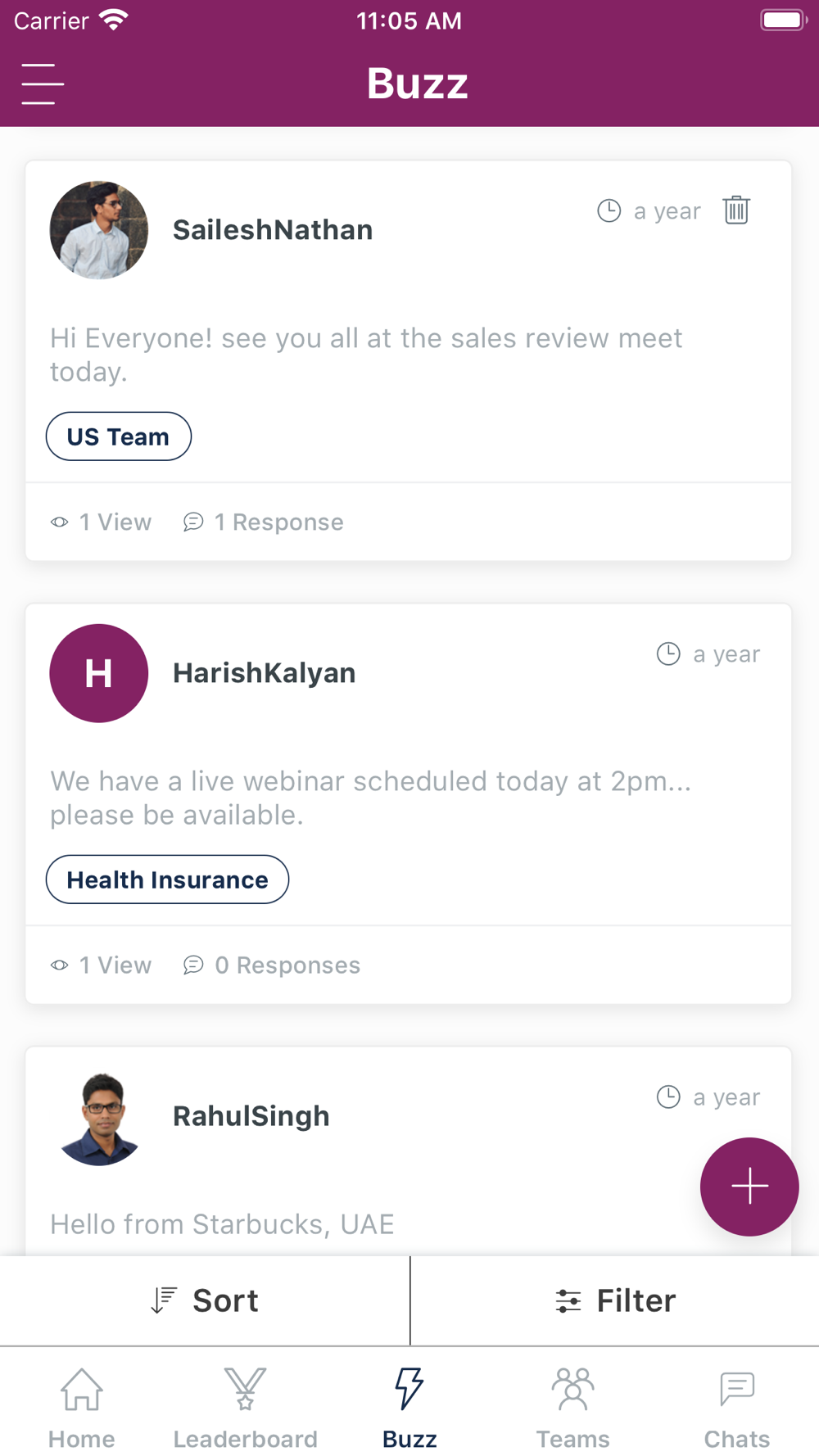The width and height of the screenshot is (819, 1456).
Task: Open SaileshNathan's profile photo
Action: click(99, 230)
